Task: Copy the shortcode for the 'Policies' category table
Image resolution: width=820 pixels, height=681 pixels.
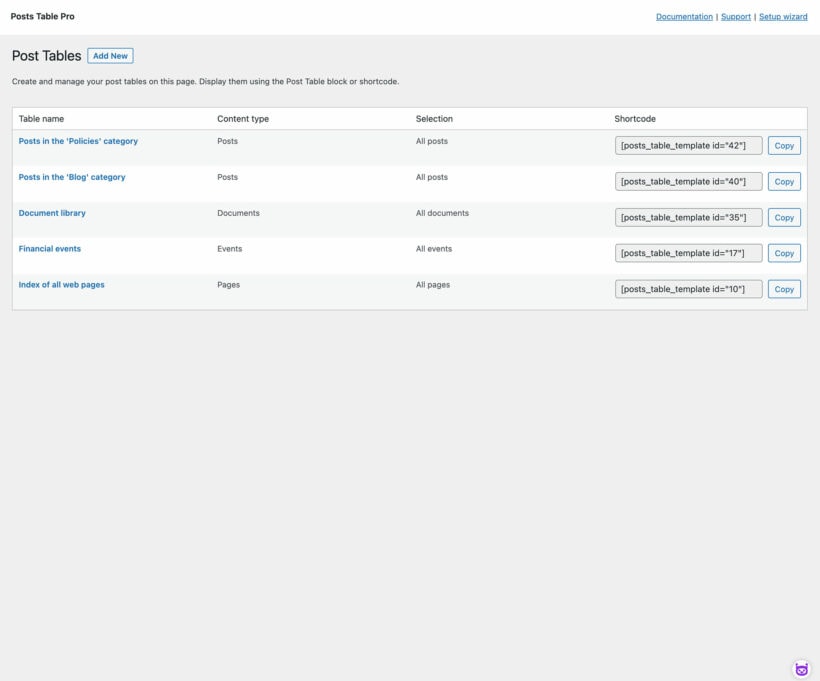Action: (x=784, y=145)
